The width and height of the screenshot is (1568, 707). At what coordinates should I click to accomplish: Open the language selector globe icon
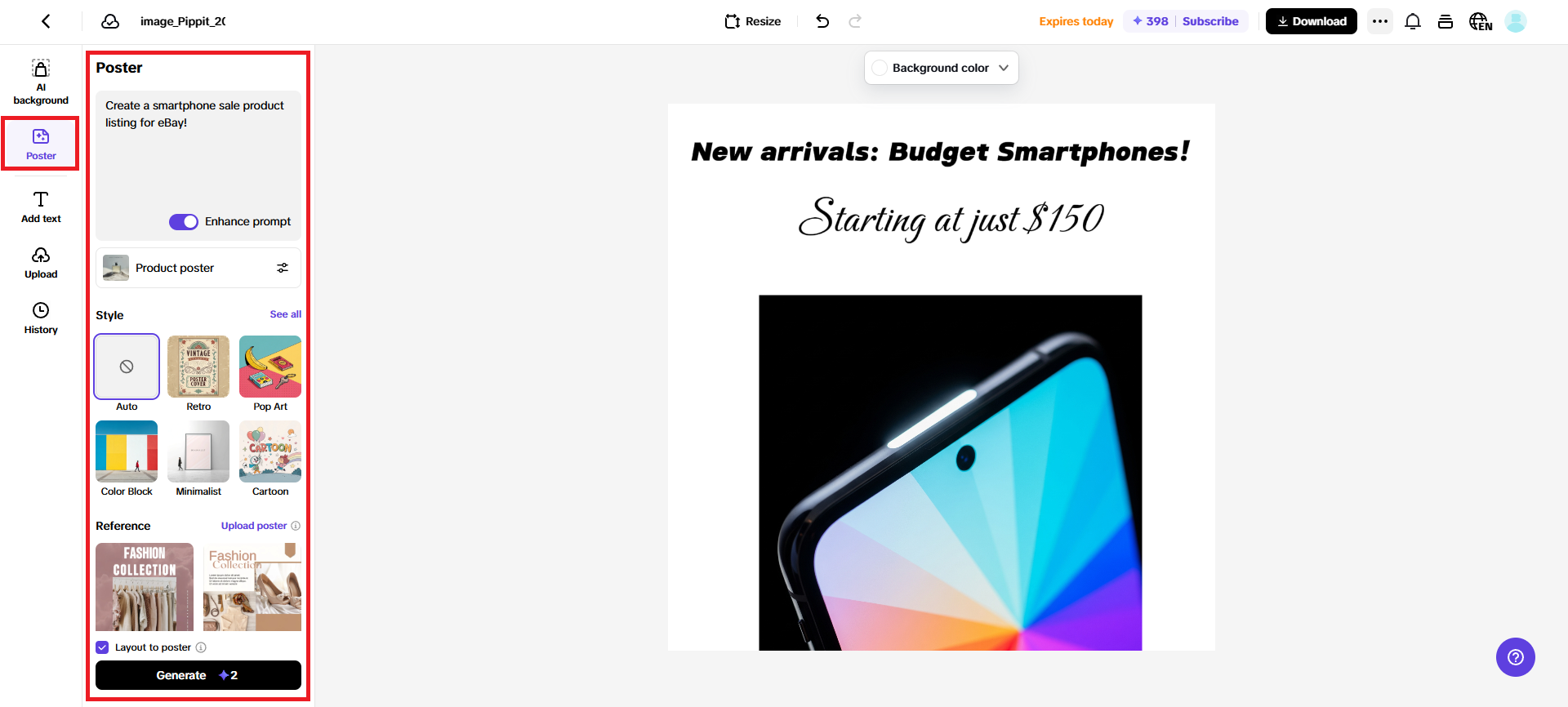coord(1481,21)
